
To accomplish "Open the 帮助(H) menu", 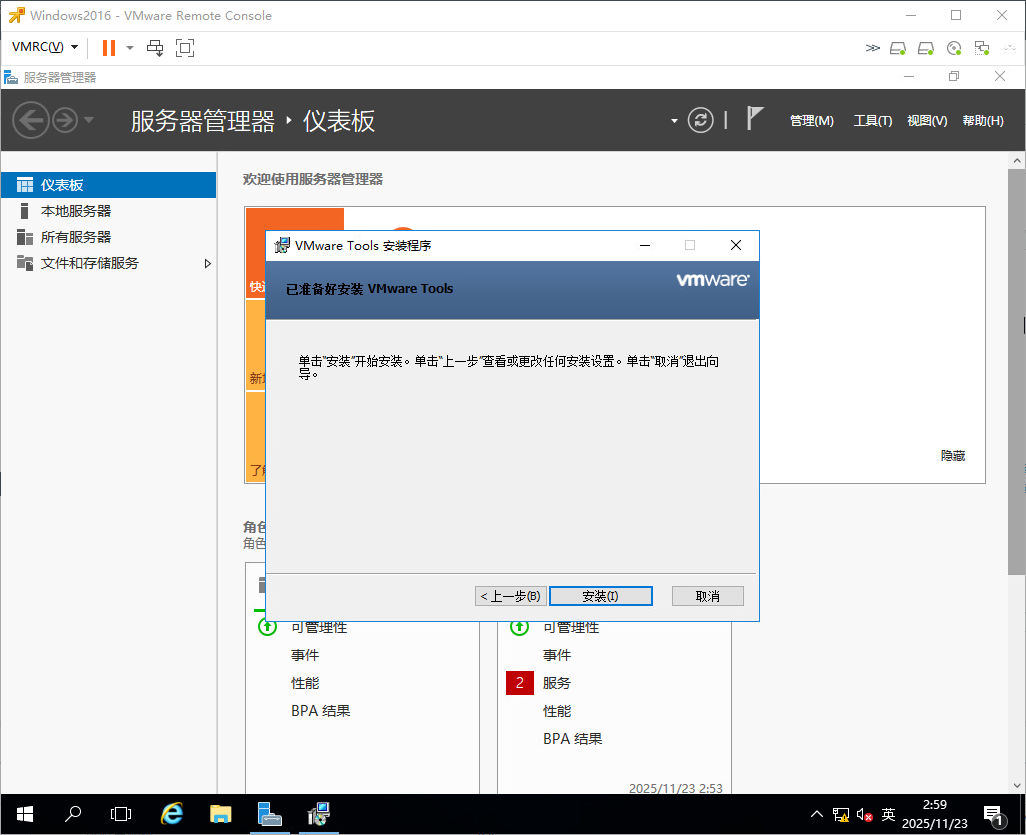I will point(983,120).
